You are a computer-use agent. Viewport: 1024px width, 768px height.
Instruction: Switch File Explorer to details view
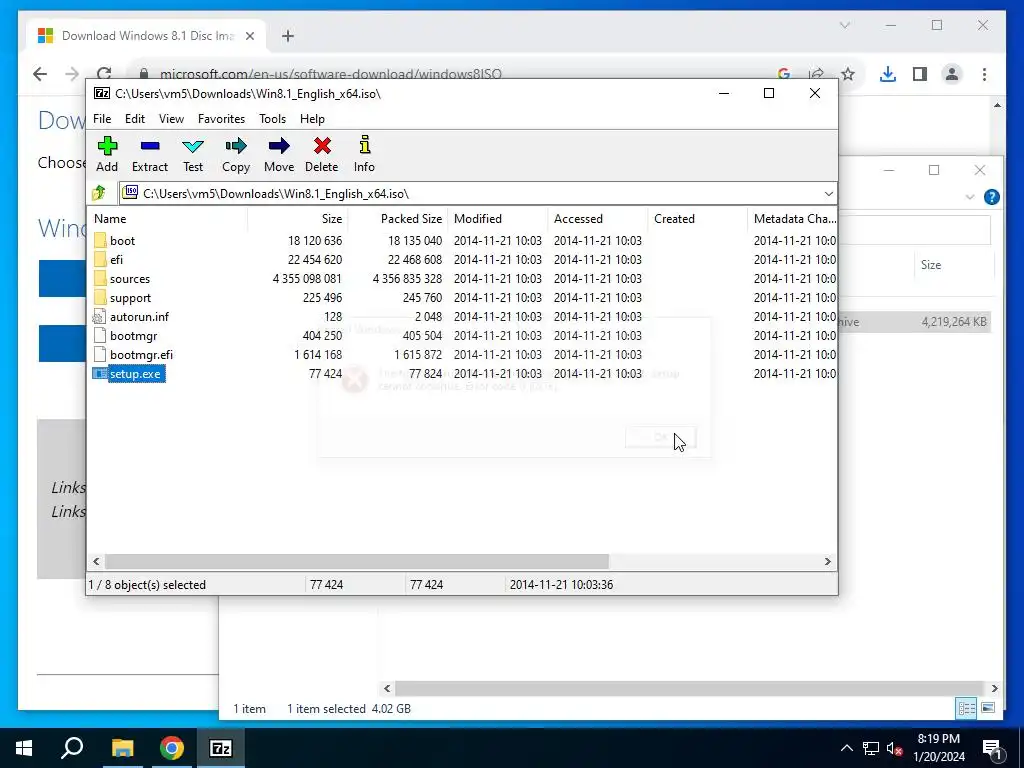pos(967,708)
